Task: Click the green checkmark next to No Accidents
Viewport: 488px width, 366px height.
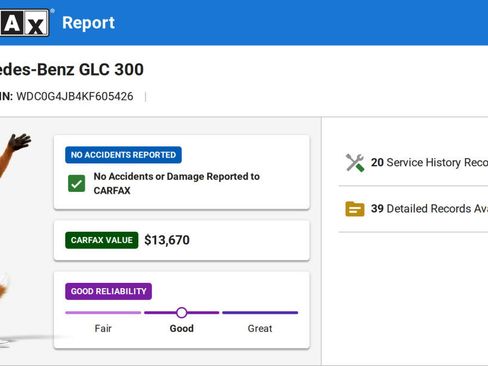Action: point(76,183)
